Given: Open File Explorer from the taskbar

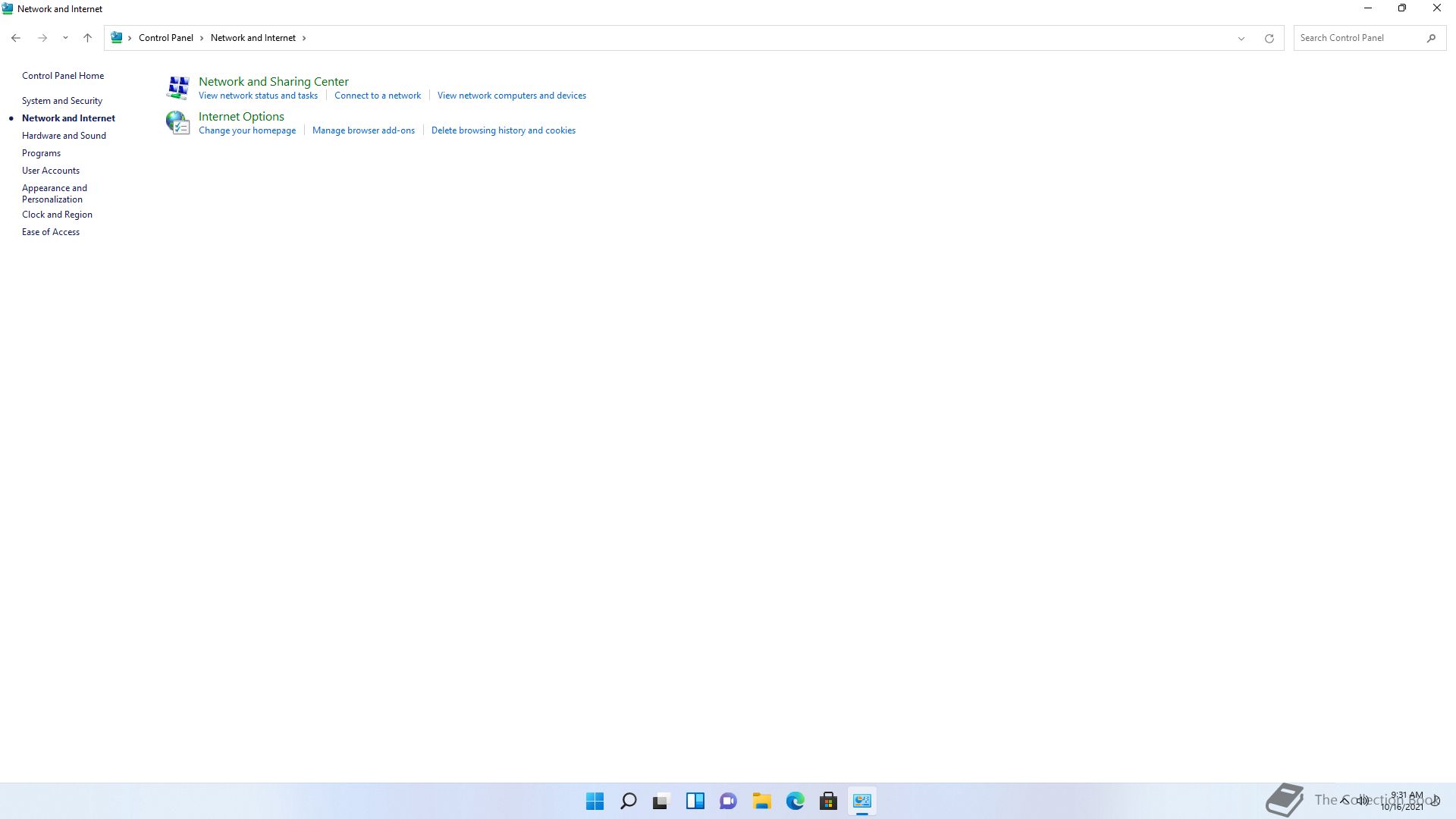Looking at the screenshot, I should (x=761, y=801).
